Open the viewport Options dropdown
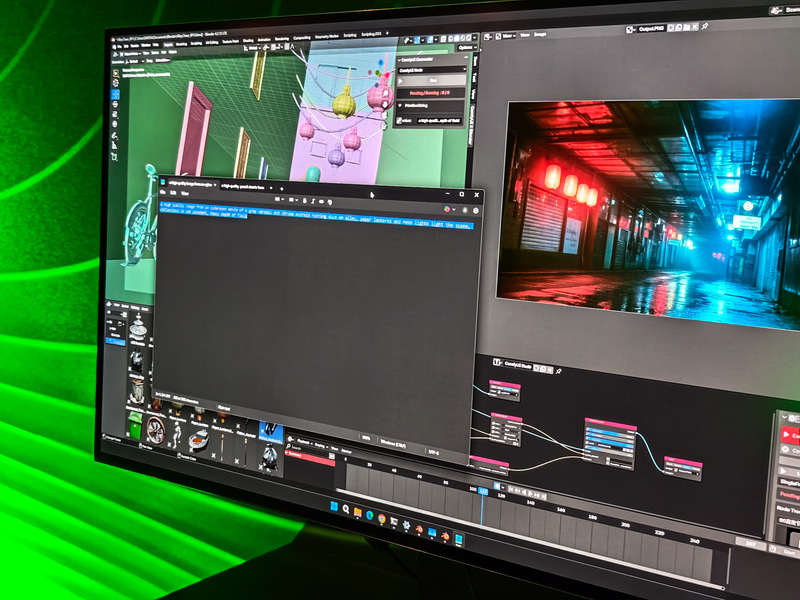Image resolution: width=800 pixels, height=600 pixels. click(467, 48)
